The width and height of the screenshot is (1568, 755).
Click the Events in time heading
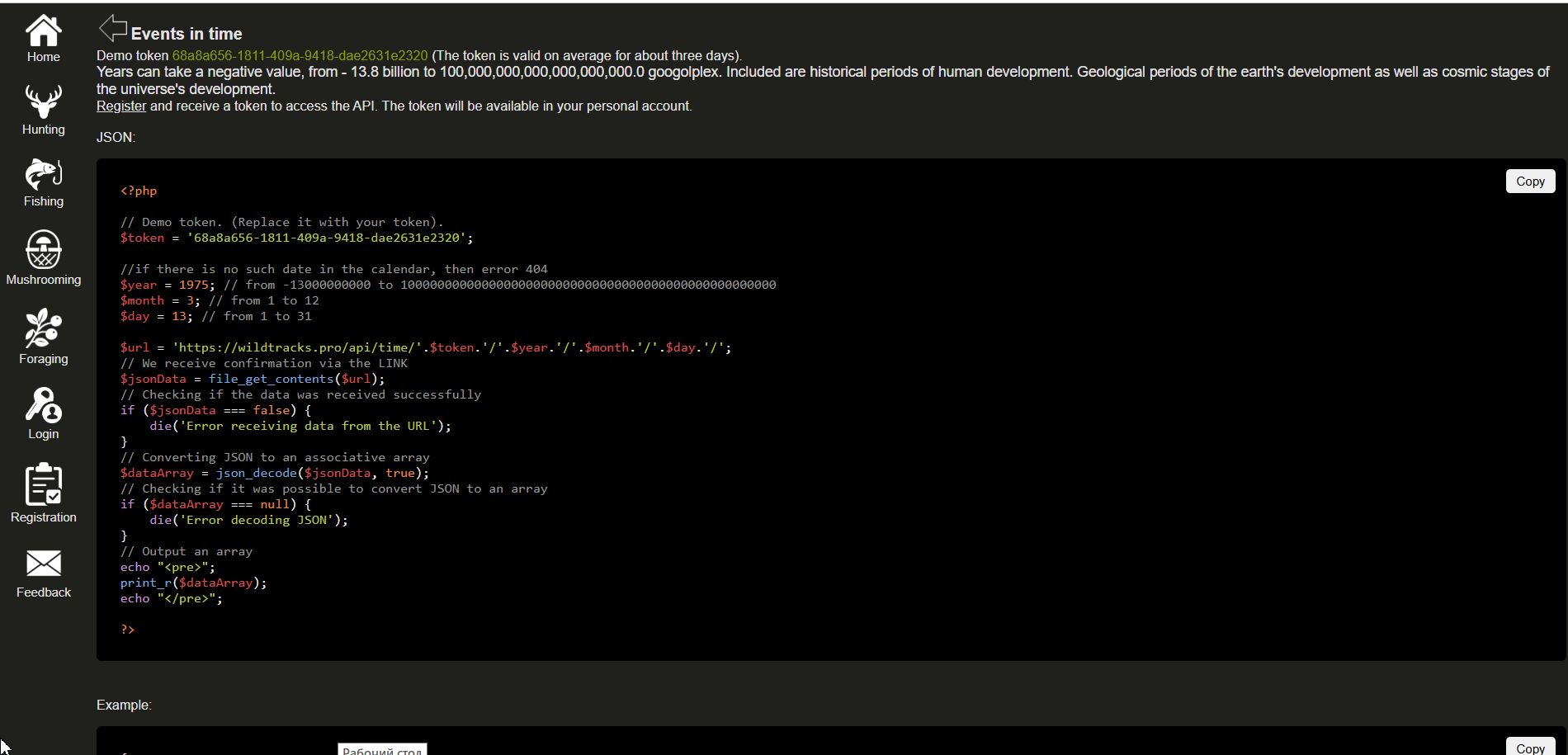(187, 34)
